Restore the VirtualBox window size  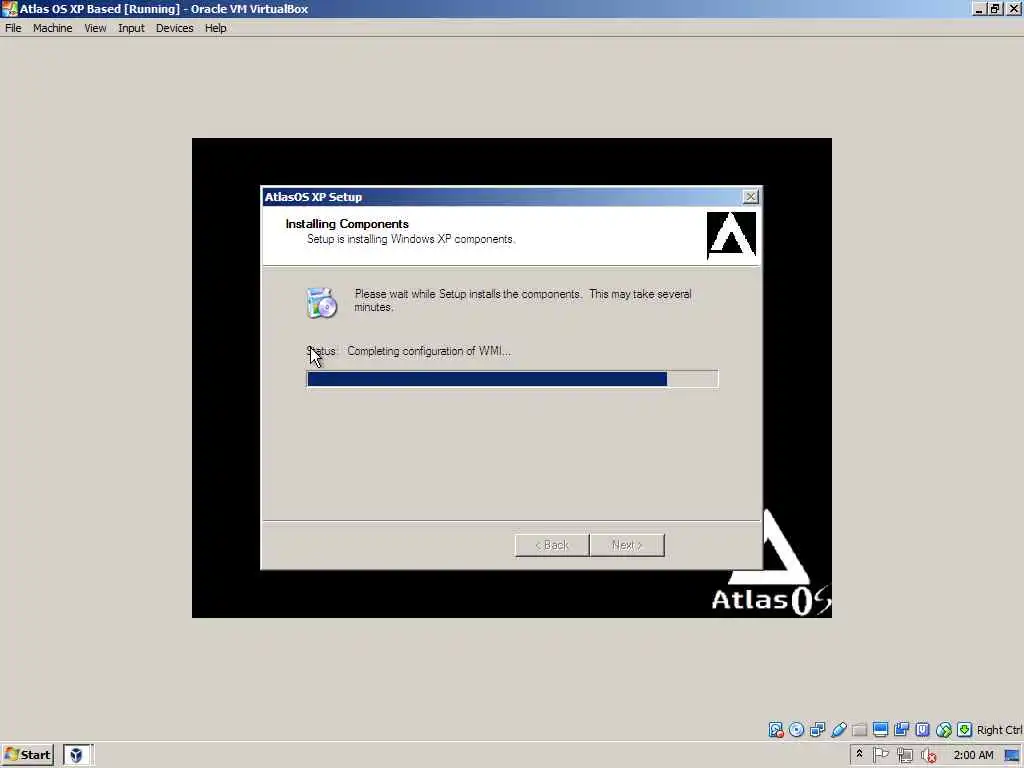coord(995,8)
